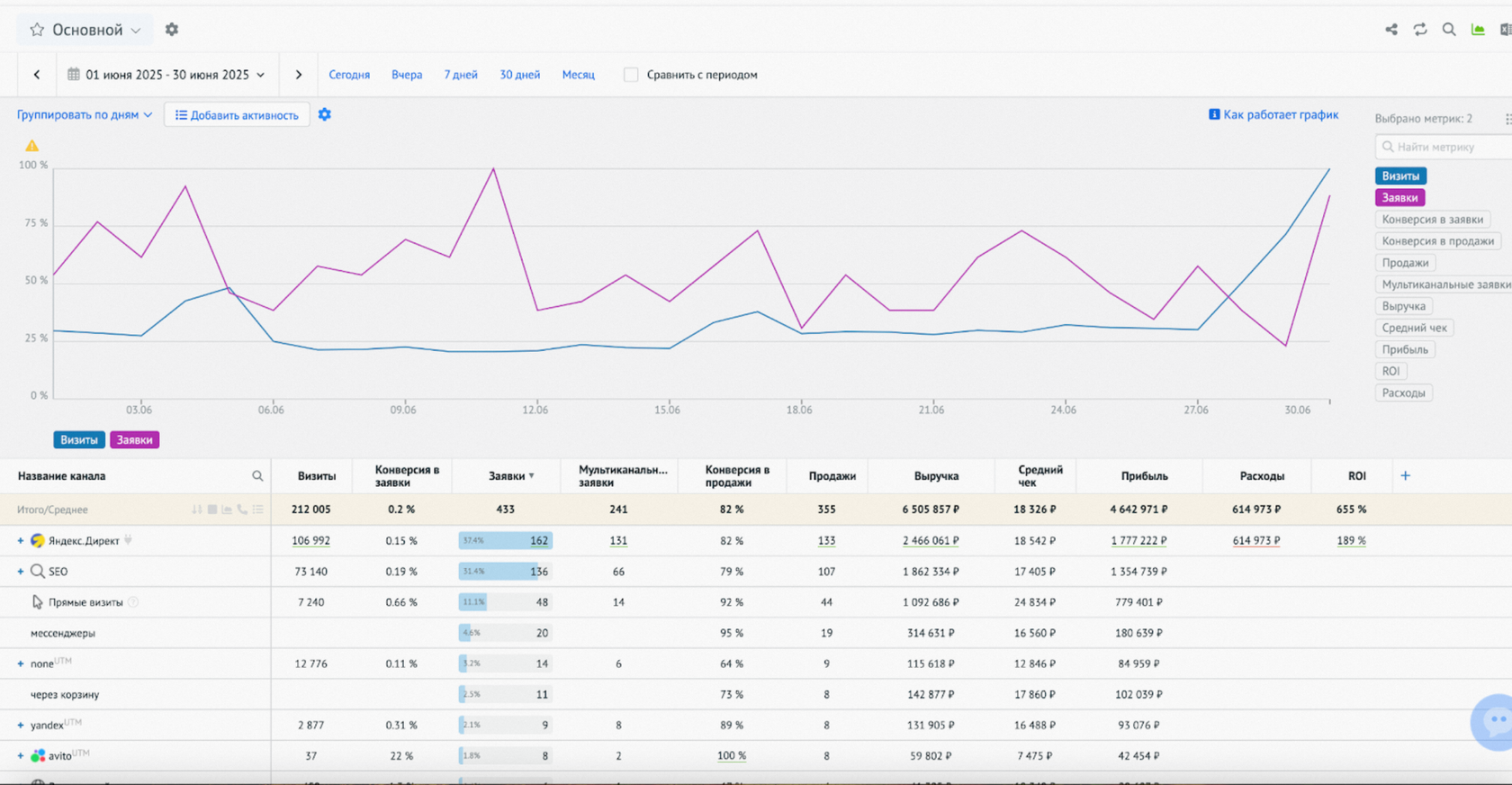
Task: Open search via top-right magnifier icon
Action: 1449,30
